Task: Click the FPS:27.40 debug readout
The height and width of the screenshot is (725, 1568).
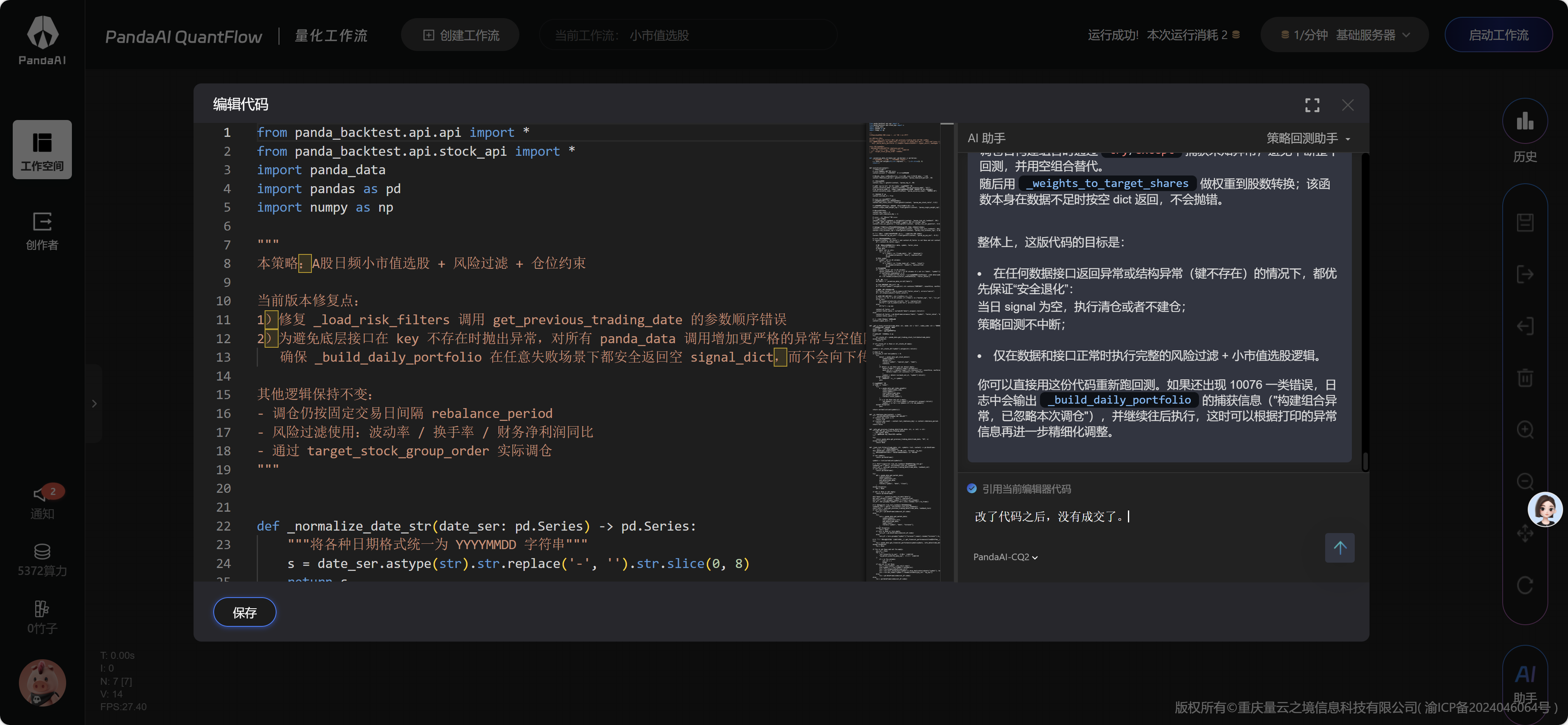Action: click(x=123, y=707)
